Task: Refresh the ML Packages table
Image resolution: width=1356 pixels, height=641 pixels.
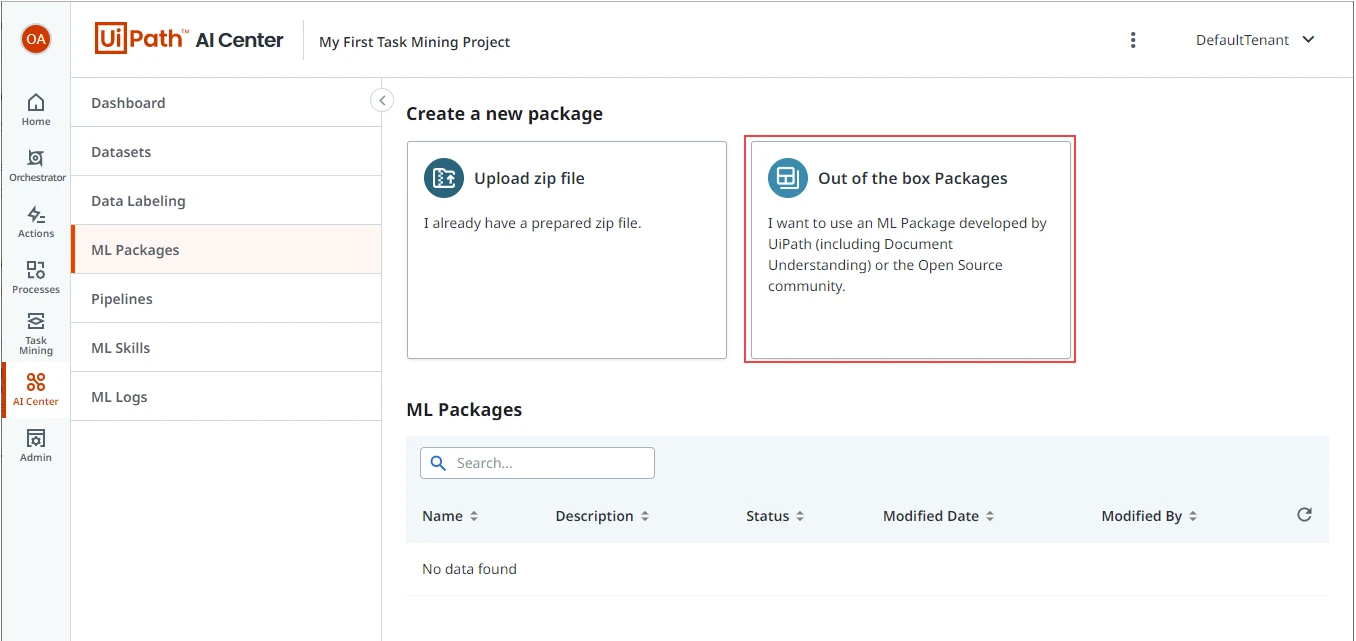Action: [x=1304, y=514]
